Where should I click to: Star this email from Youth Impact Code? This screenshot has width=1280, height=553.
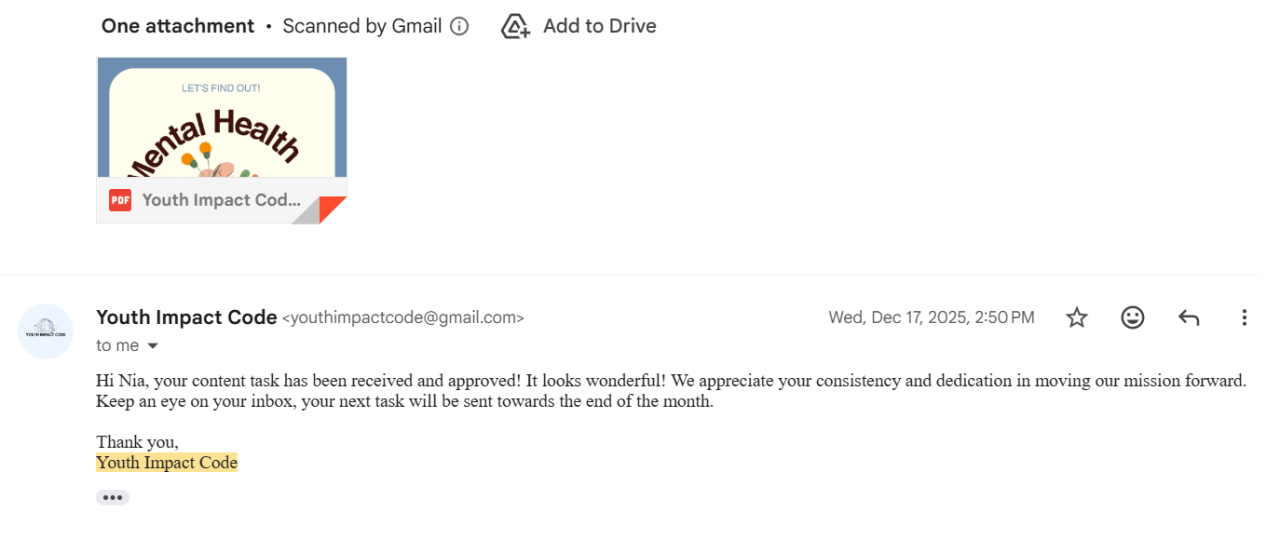click(1076, 318)
